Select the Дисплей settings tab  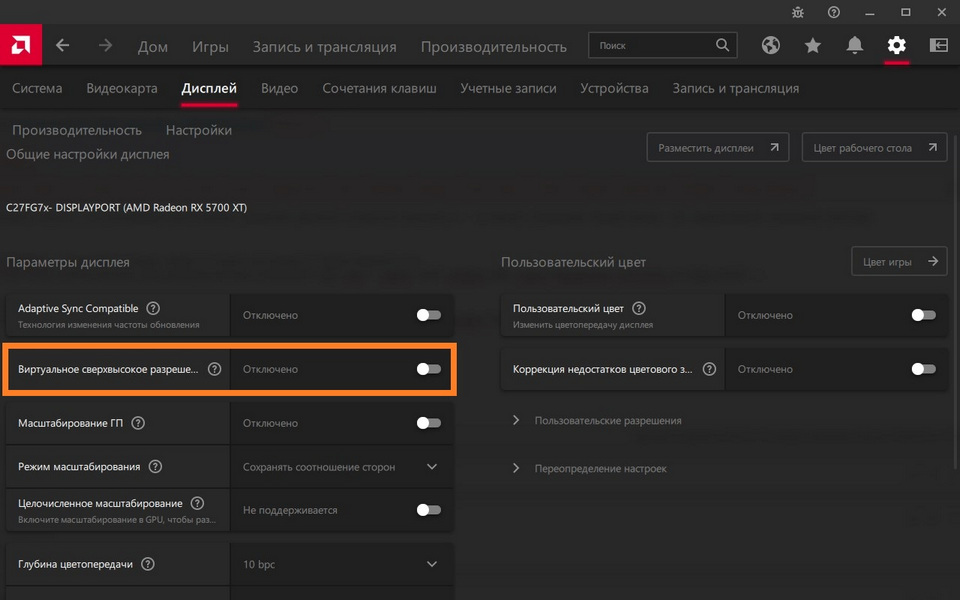coord(209,88)
